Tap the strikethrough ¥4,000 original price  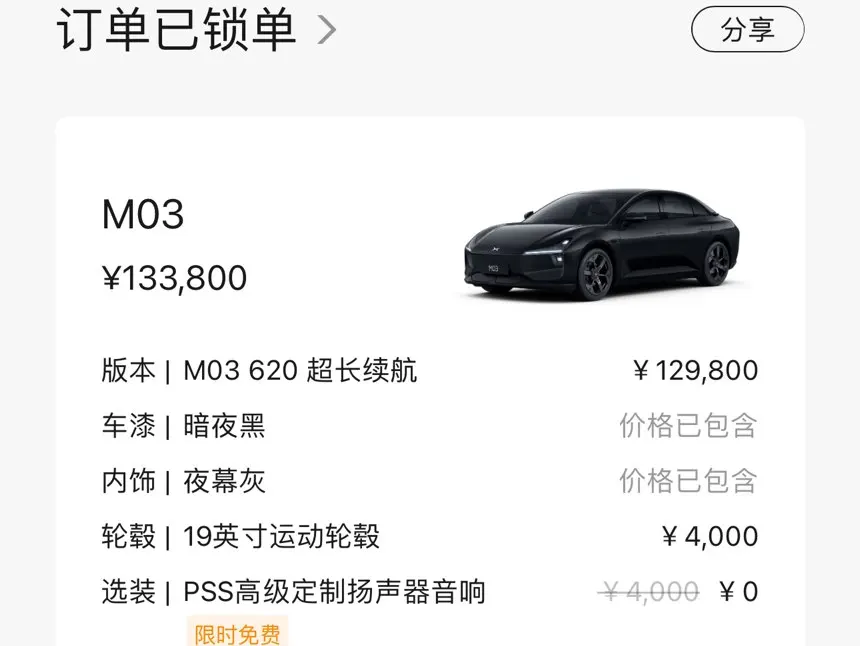click(x=648, y=592)
